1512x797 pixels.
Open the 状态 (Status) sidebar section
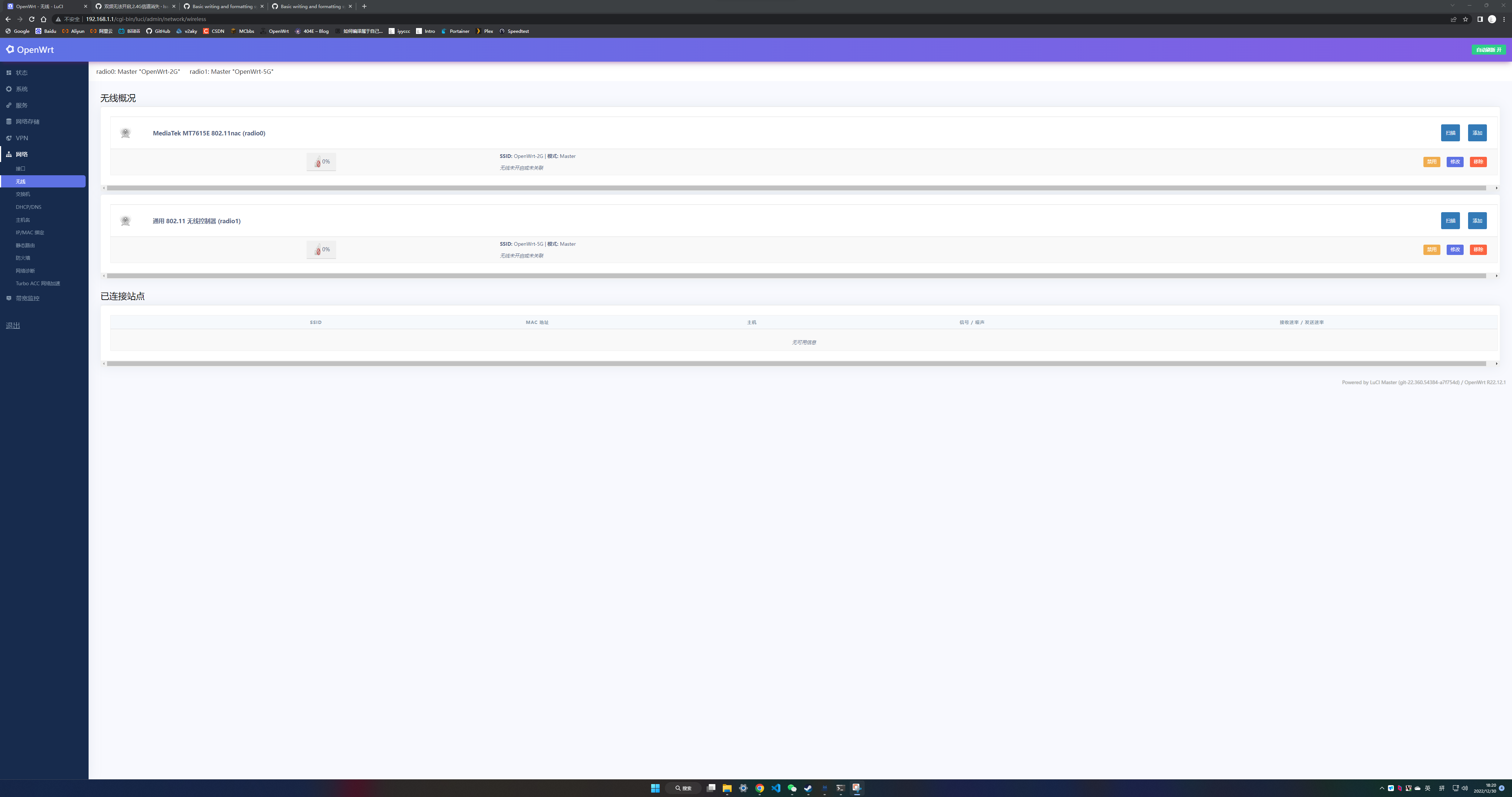(22, 72)
